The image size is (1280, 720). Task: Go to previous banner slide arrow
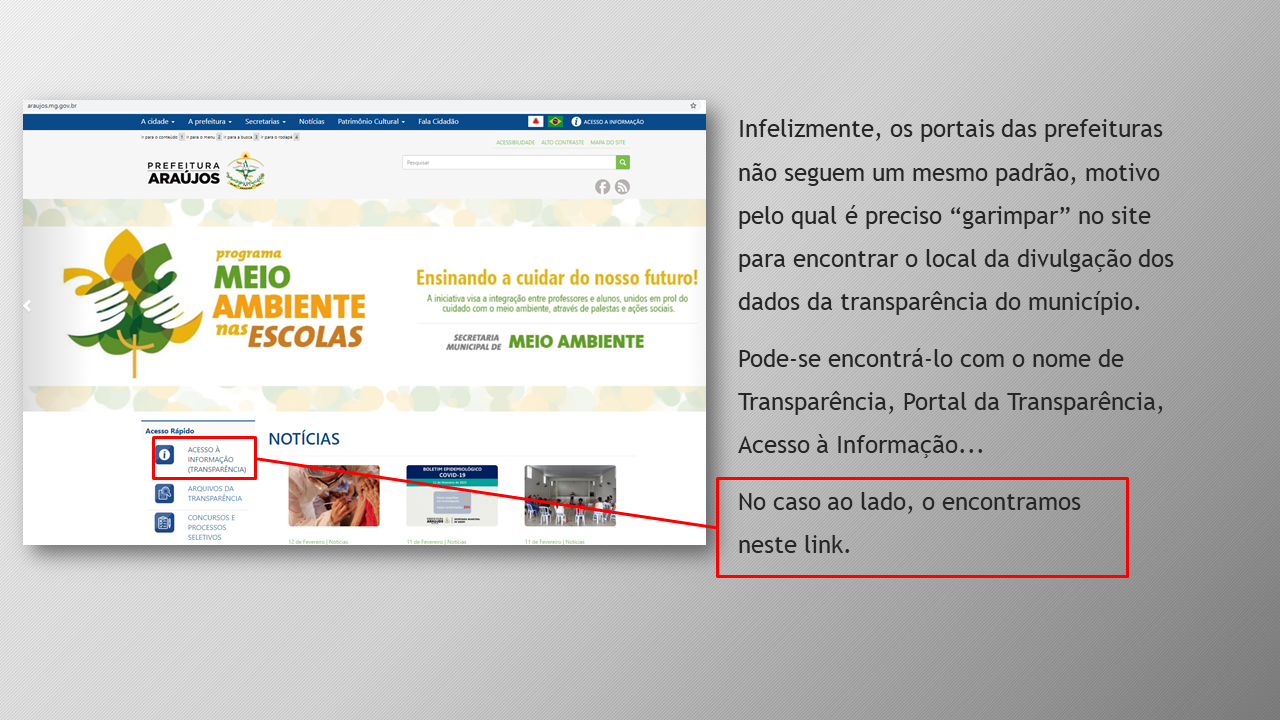pos(28,306)
